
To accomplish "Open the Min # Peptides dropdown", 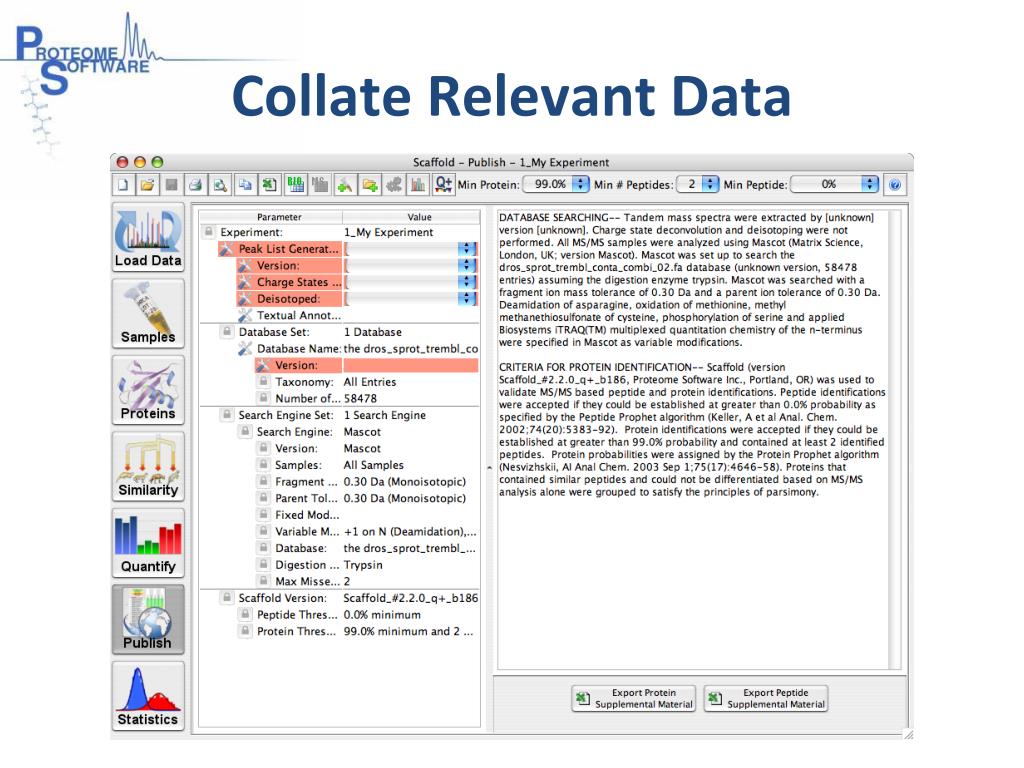I will pyautogui.click(x=697, y=185).
